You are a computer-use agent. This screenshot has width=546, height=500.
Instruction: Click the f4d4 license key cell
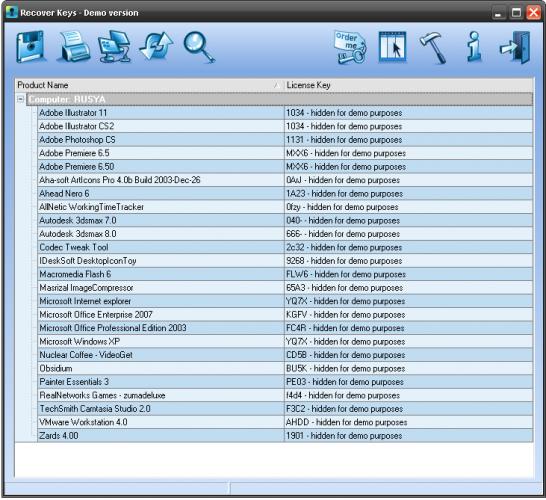coord(408,396)
